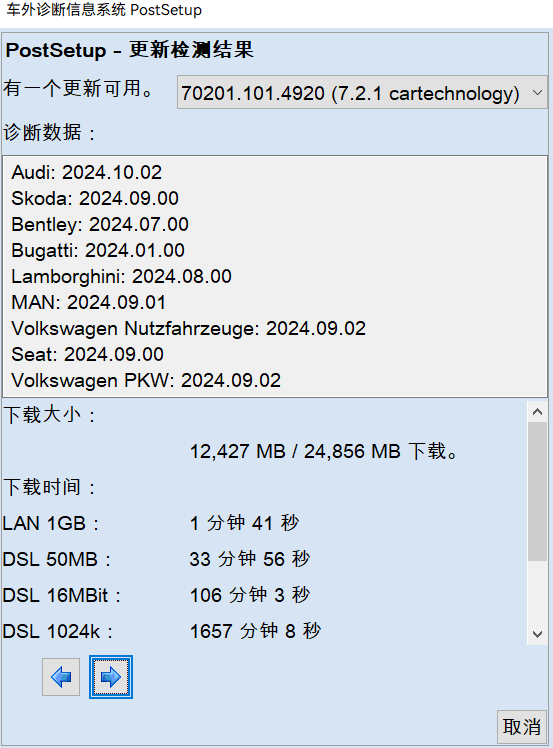Click the scrollbar down arrow
Screen dimensions: 553x748
pyautogui.click(x=537, y=634)
